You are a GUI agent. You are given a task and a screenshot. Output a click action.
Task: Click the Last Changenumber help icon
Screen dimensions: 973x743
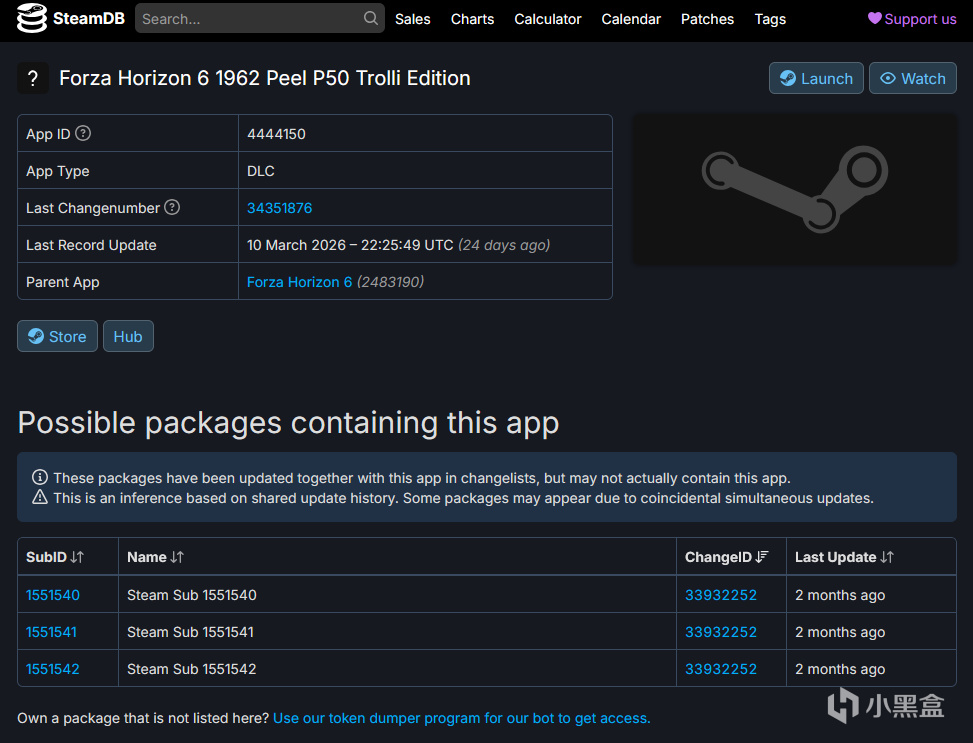click(x=172, y=207)
